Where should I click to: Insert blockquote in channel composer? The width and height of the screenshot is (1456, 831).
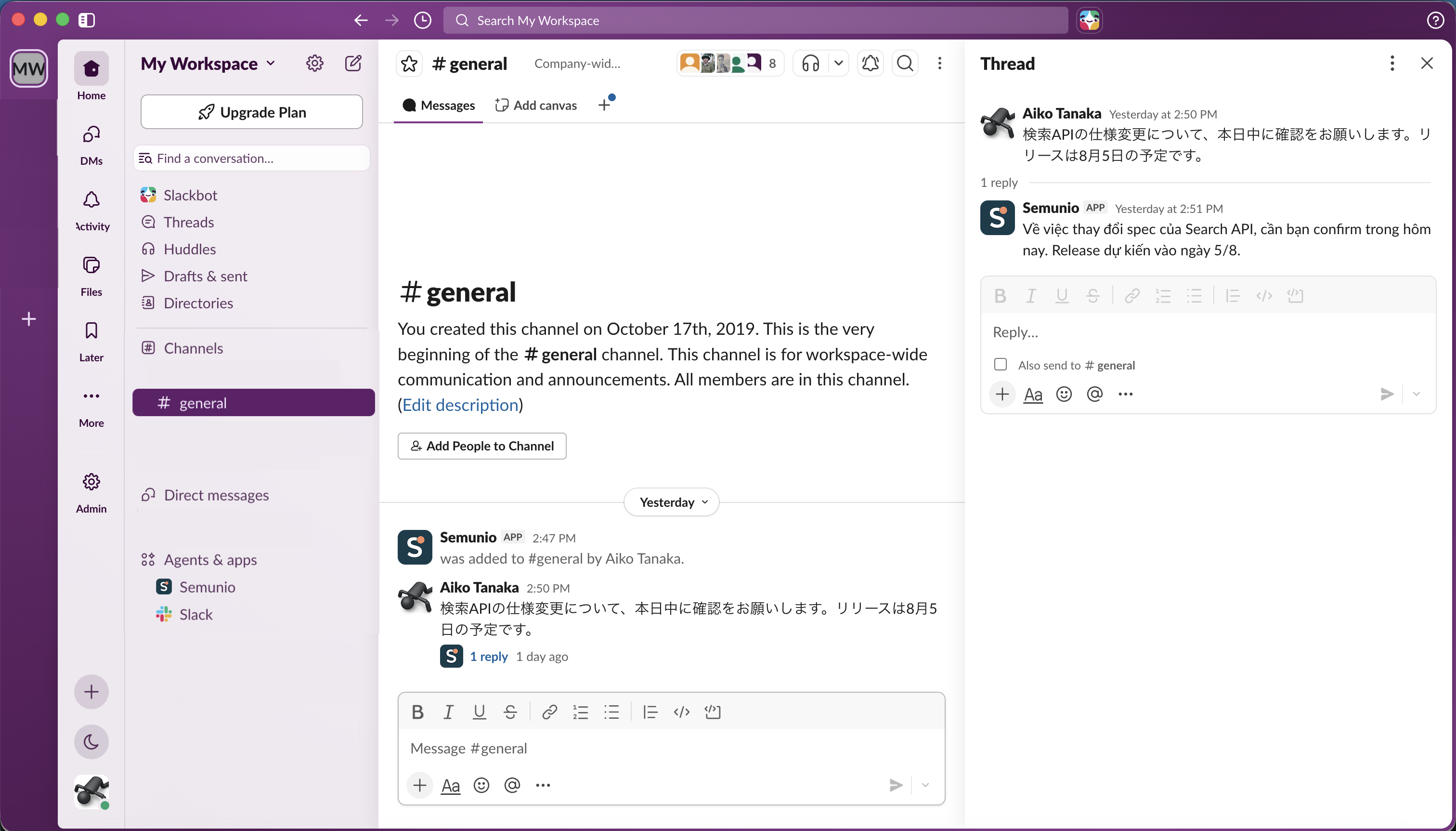coord(650,712)
